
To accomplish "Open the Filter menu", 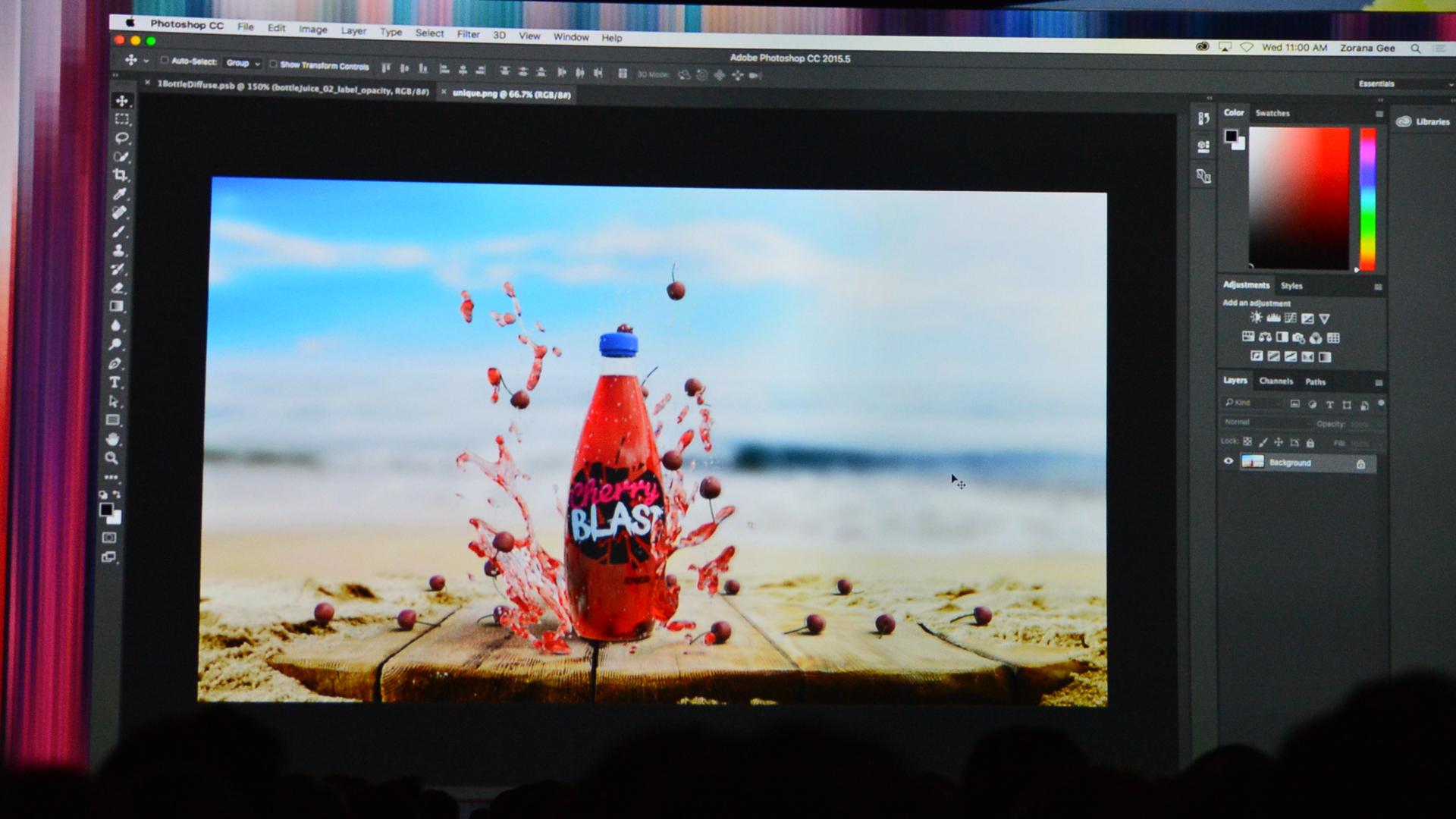I will [468, 34].
